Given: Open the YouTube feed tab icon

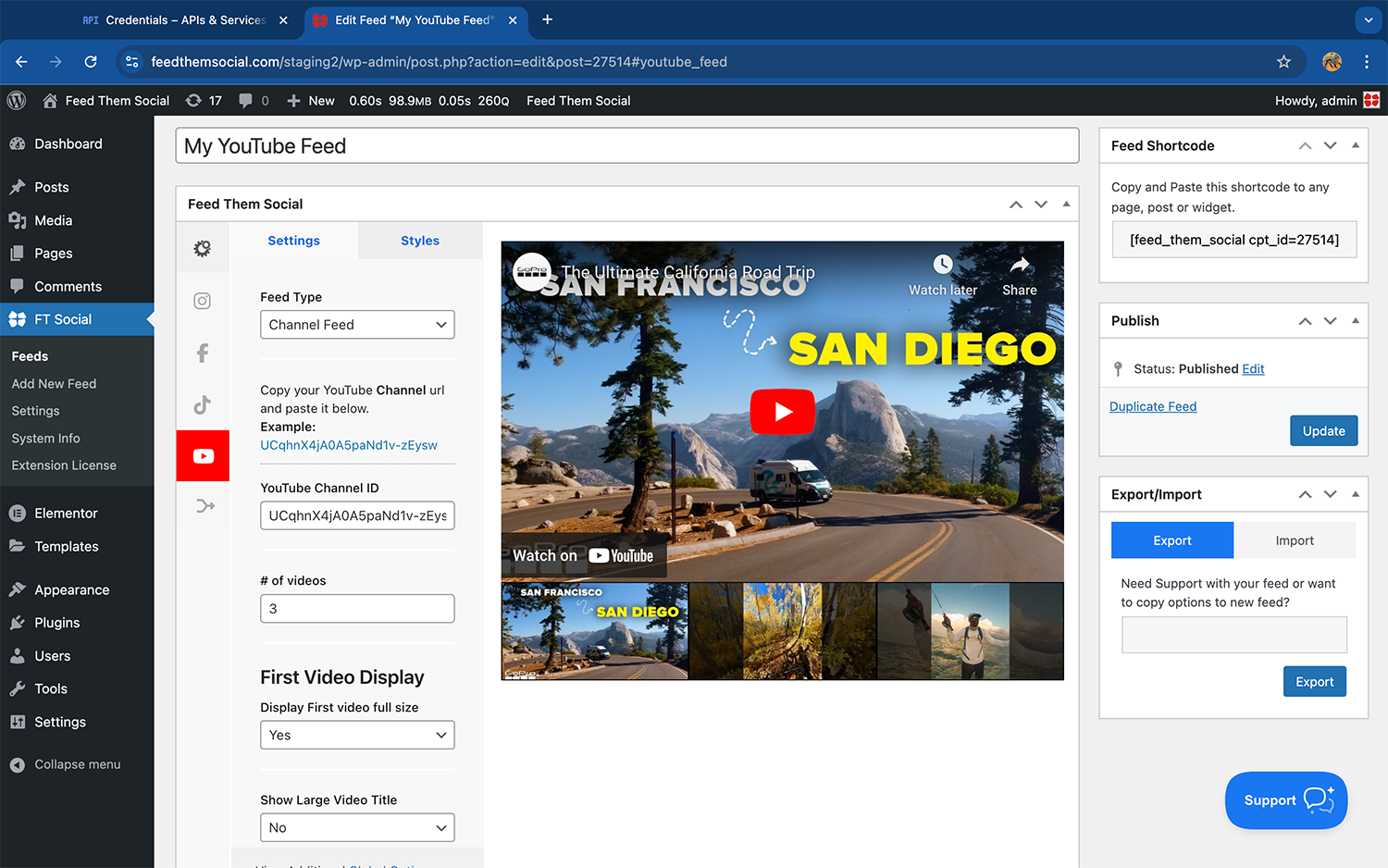Looking at the screenshot, I should tap(203, 456).
